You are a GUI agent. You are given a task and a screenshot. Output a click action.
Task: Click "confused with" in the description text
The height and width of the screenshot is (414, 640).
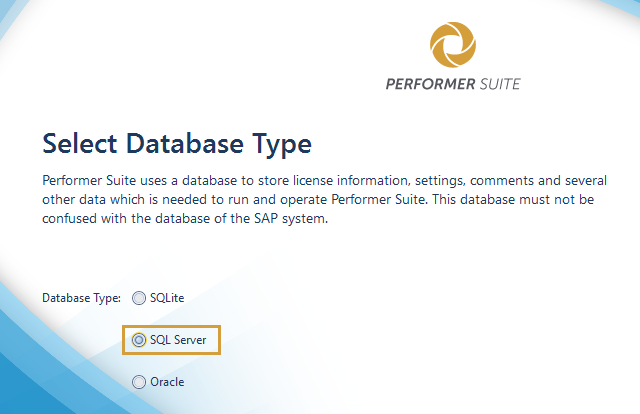[85, 219]
